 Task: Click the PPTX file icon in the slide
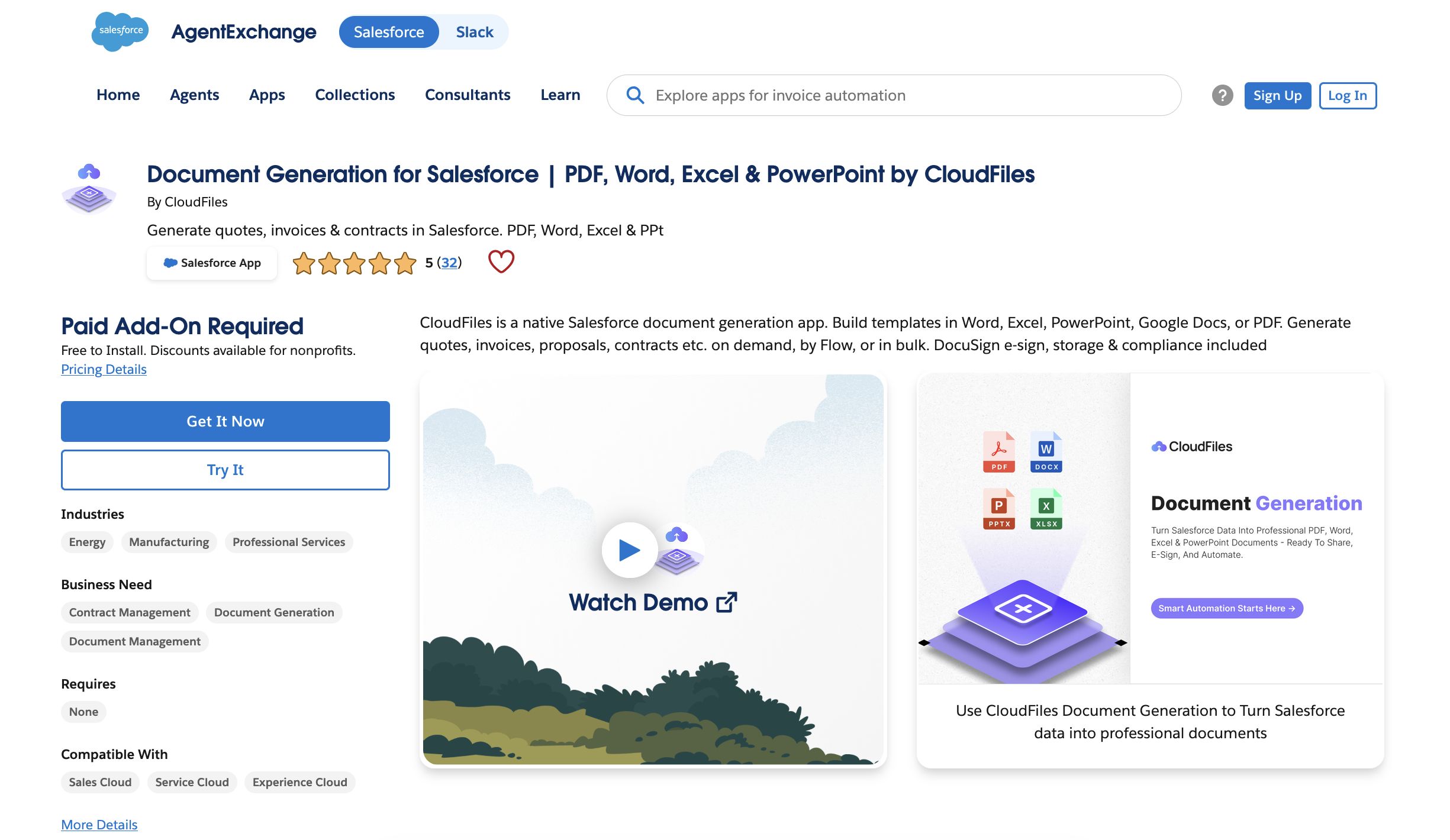tap(999, 509)
